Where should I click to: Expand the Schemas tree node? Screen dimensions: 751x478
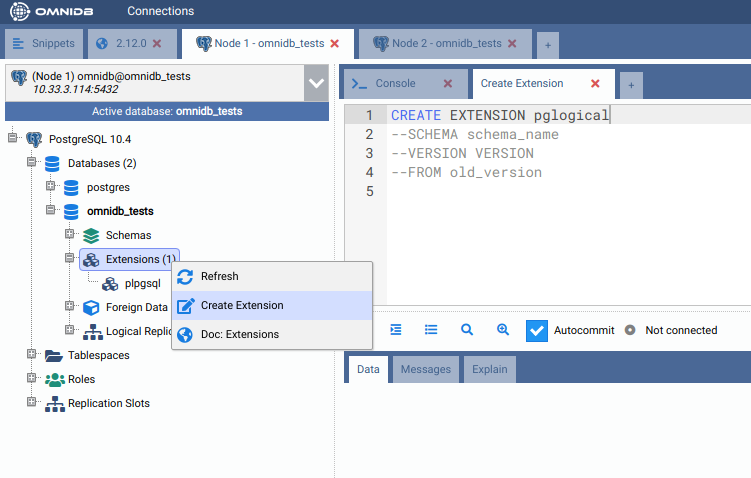coord(70,235)
